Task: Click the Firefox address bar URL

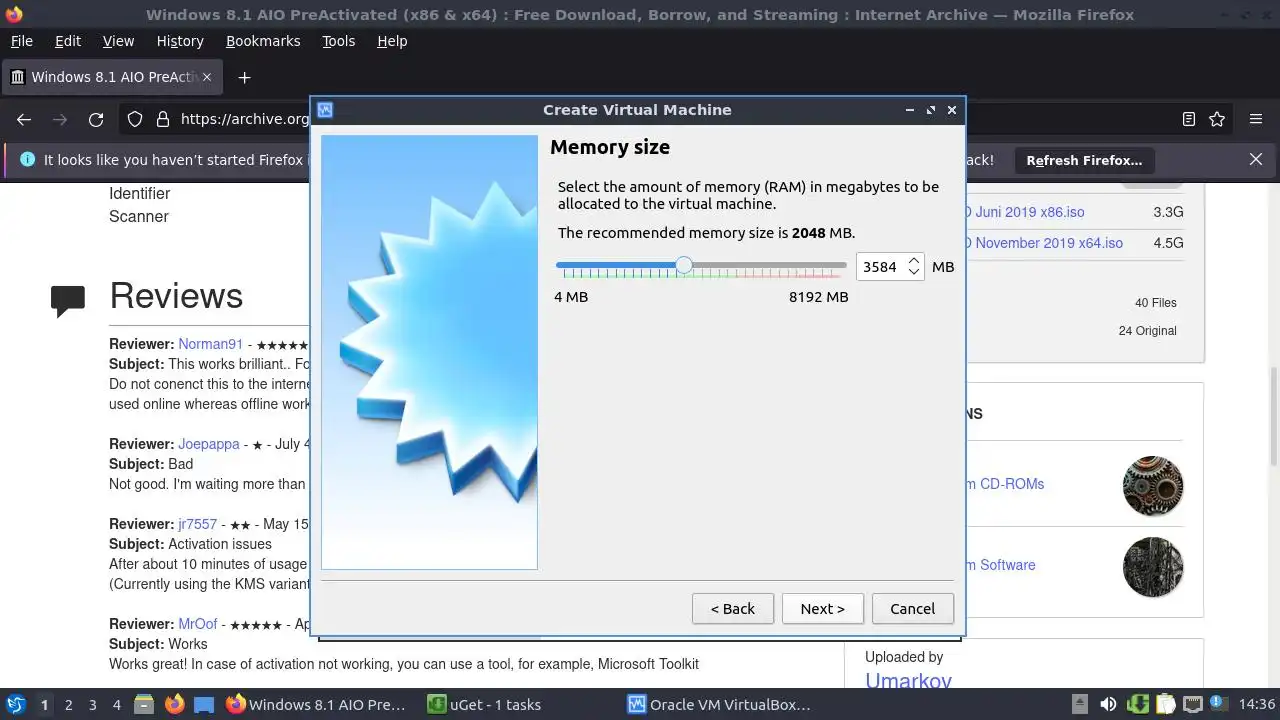Action: click(x=245, y=119)
